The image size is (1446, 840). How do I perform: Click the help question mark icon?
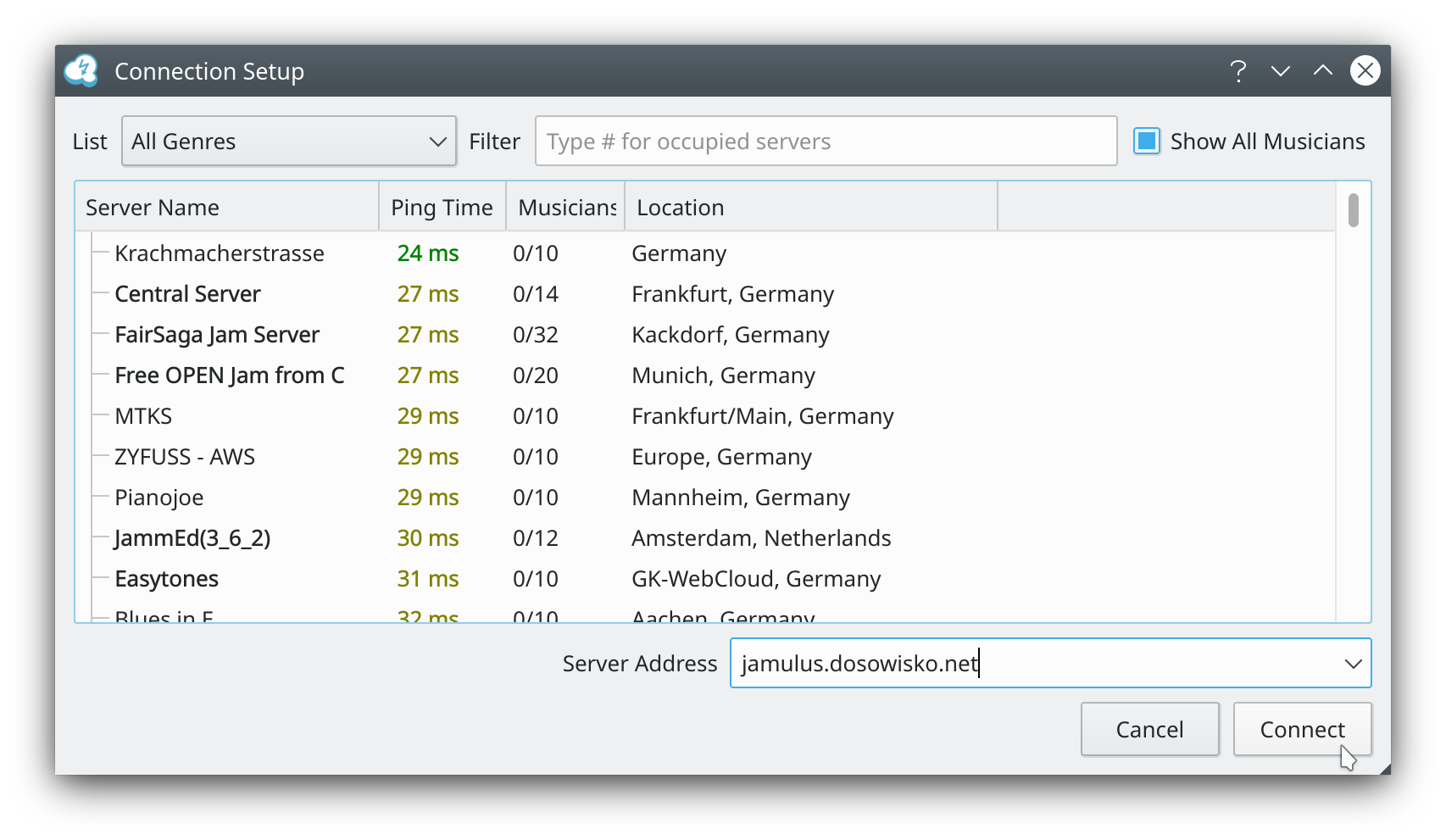pyautogui.click(x=1237, y=71)
